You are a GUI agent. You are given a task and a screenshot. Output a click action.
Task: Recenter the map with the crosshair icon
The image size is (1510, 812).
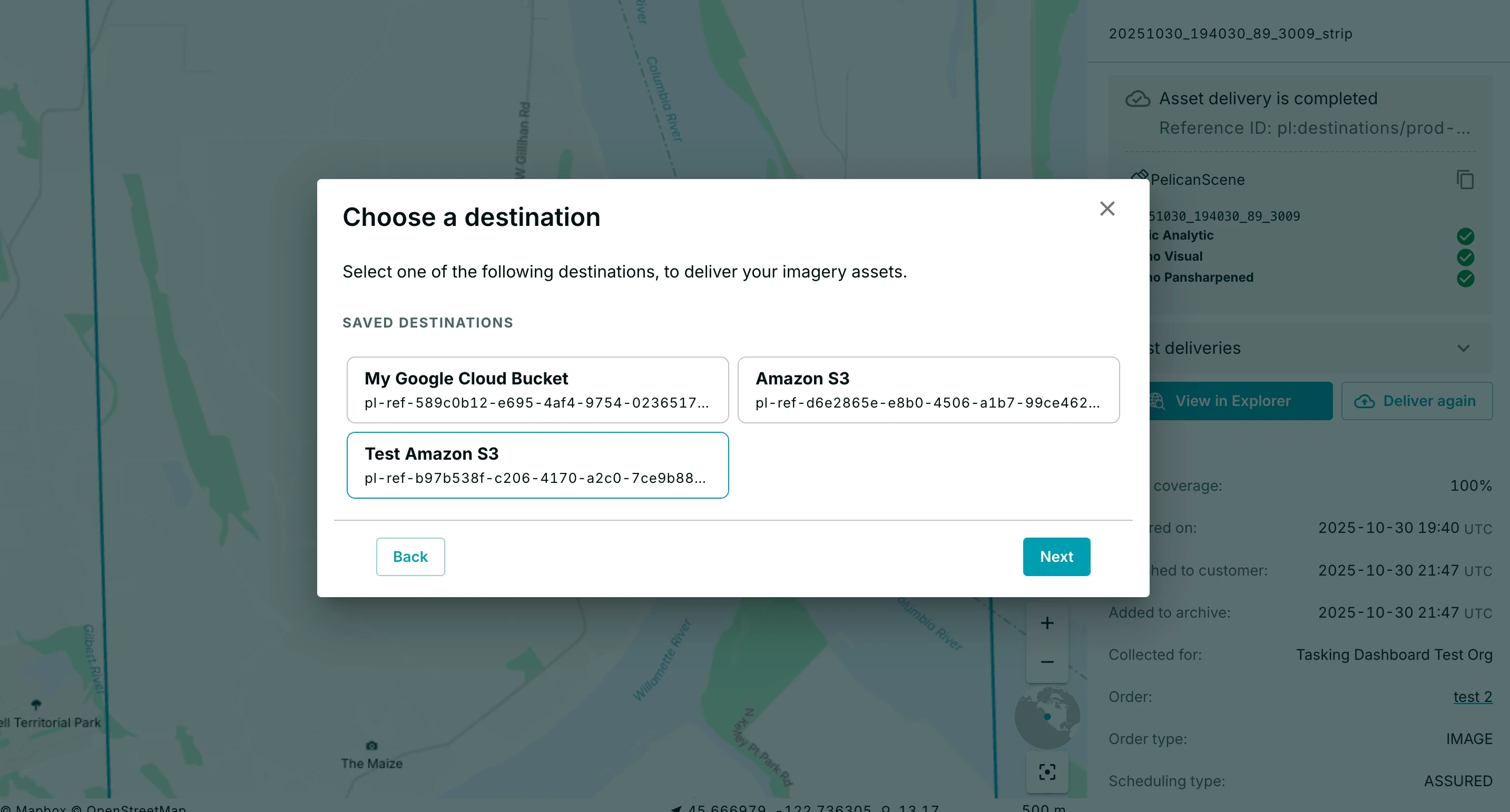pyautogui.click(x=1047, y=773)
